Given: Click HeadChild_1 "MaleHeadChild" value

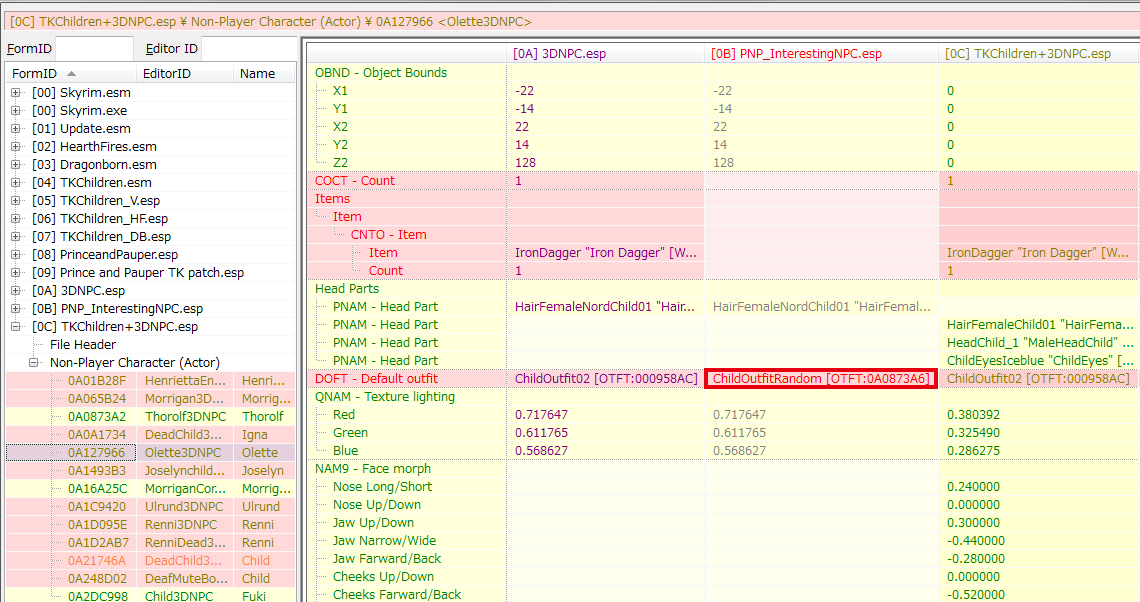Looking at the screenshot, I should [1039, 342].
